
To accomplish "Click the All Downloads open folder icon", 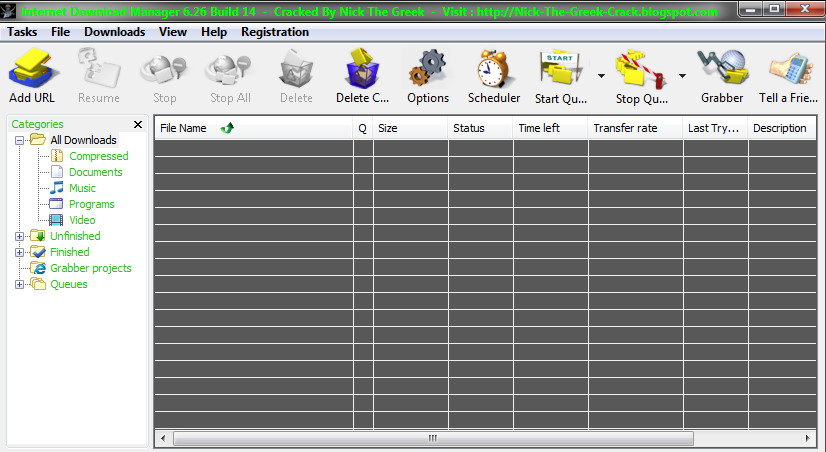I will tap(37, 140).
